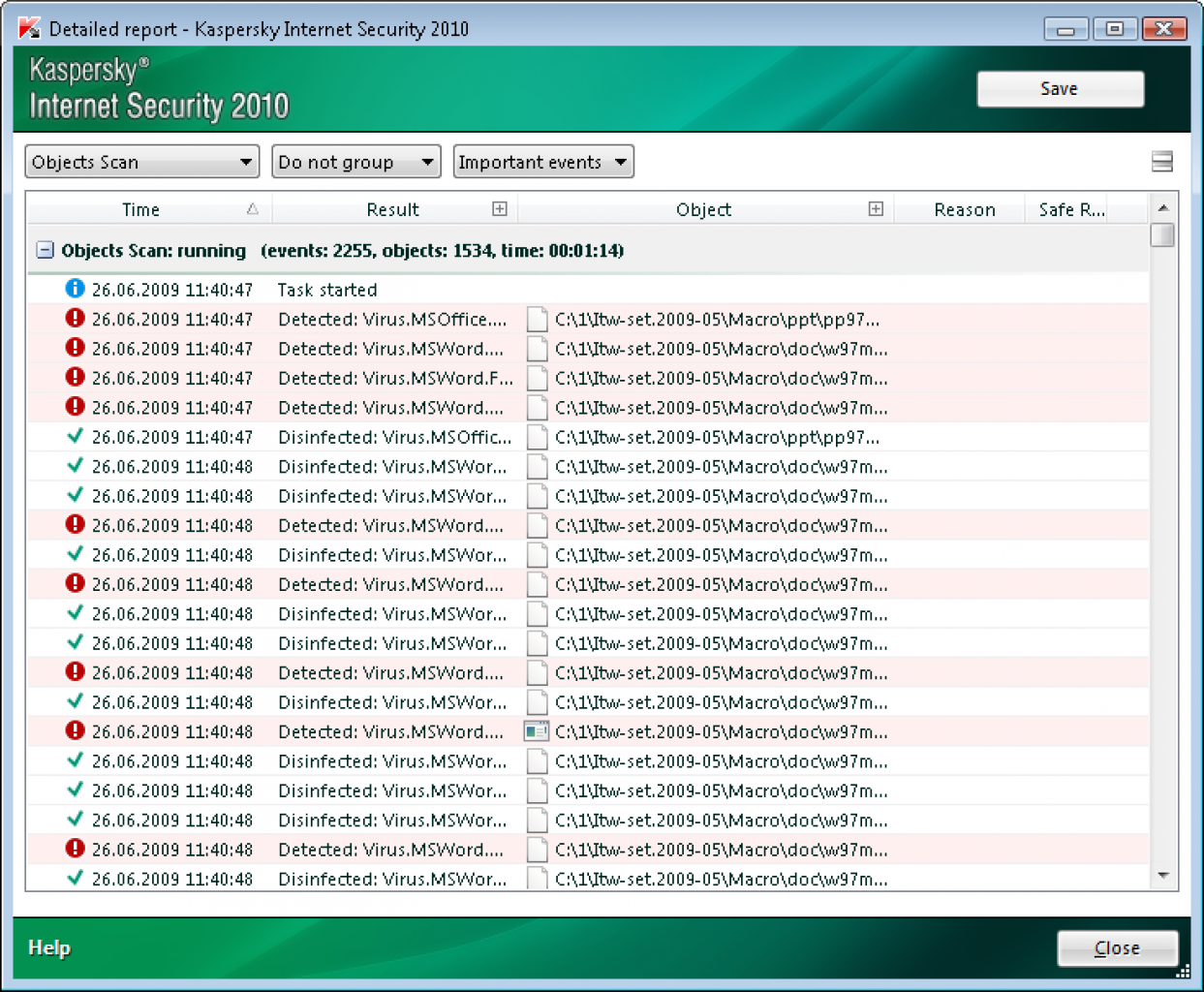This screenshot has height=992, width=1204.
Task: Click the Safe R... column header
Action: [1071, 209]
